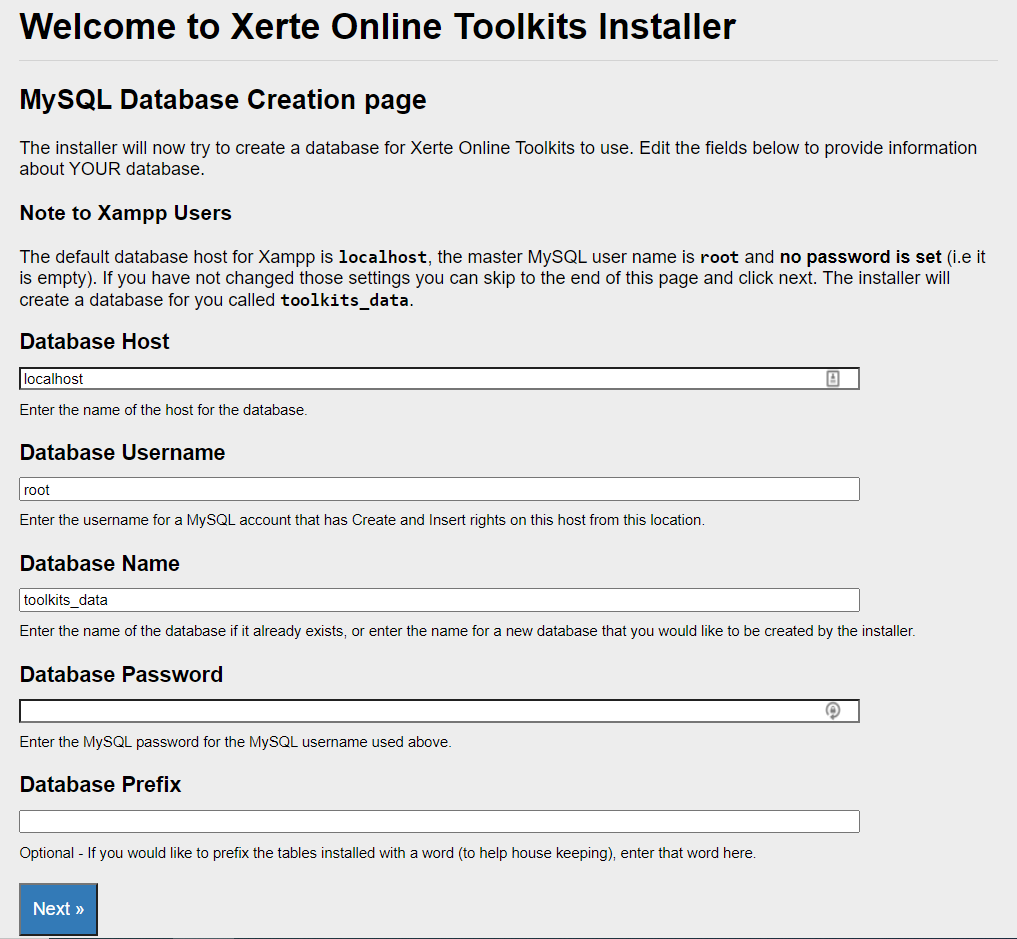The image size is (1017, 939).
Task: Click the bold 'no password is set' text
Action: (860, 257)
